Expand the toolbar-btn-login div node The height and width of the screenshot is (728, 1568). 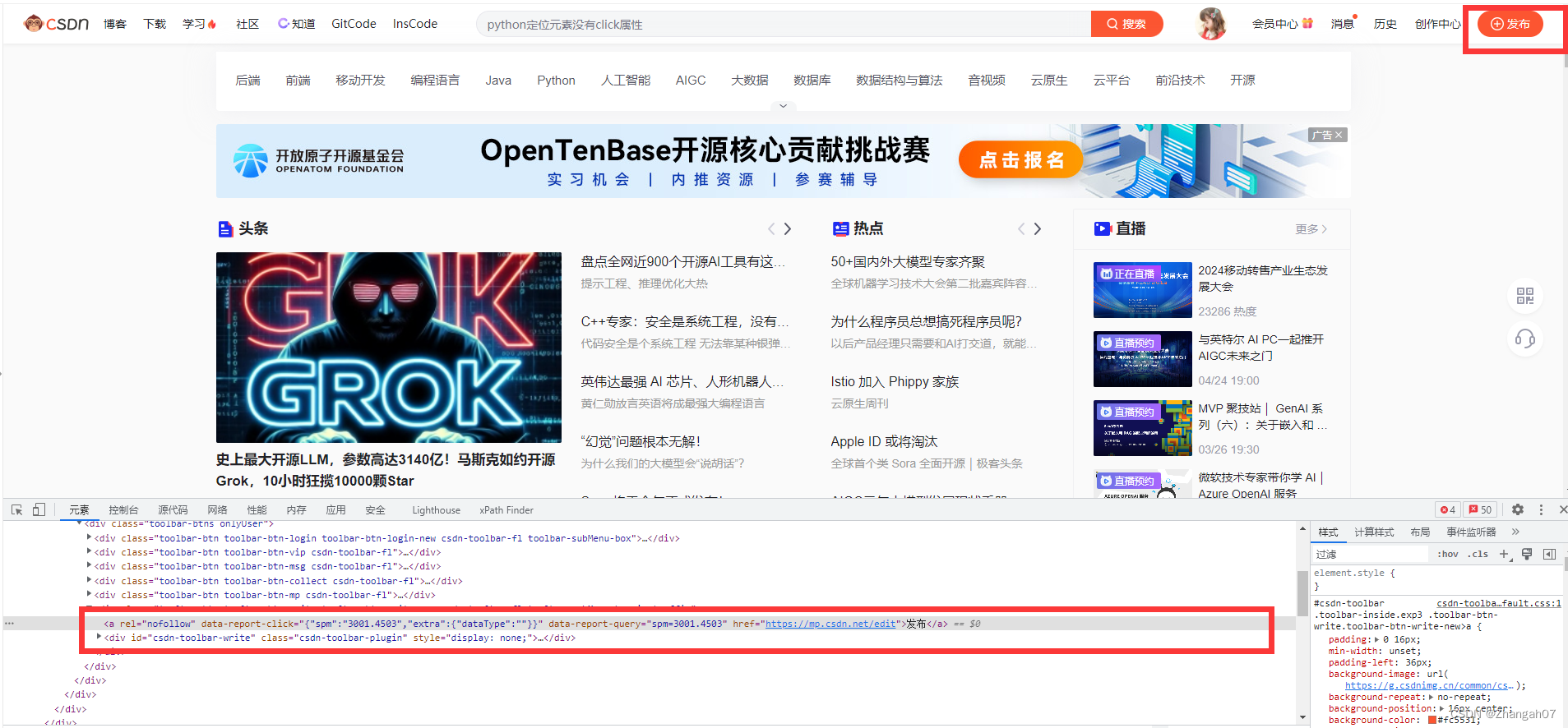(89, 537)
